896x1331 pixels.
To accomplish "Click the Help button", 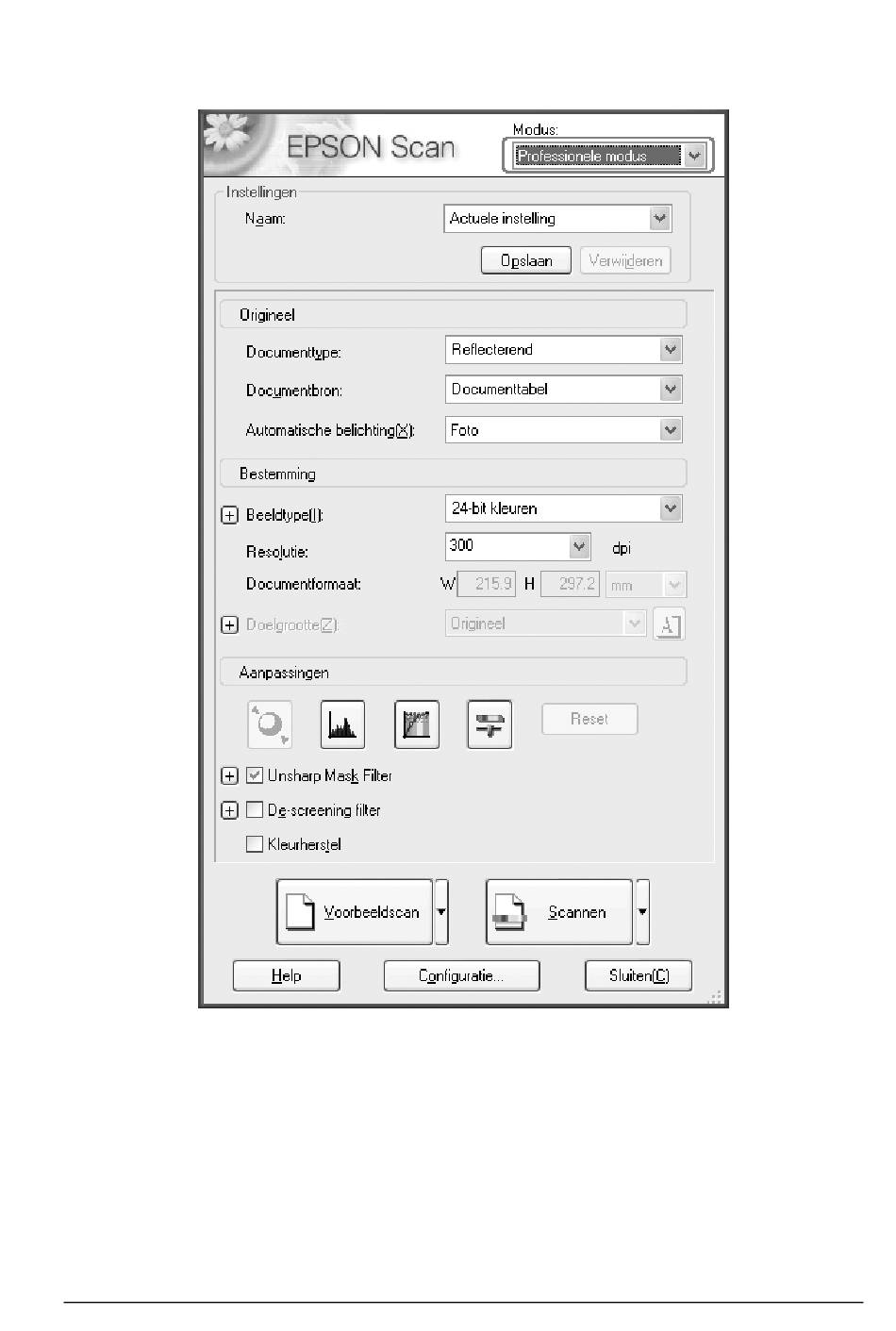I will 286,975.
